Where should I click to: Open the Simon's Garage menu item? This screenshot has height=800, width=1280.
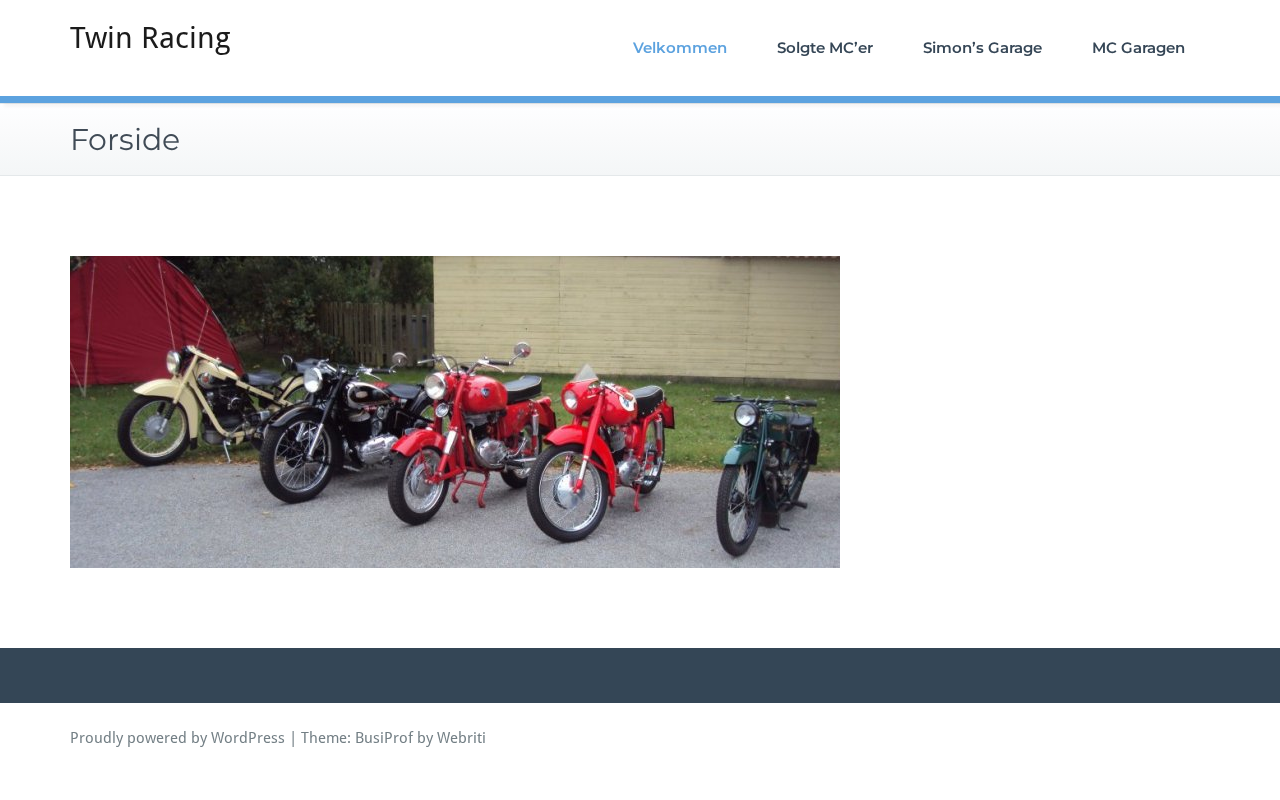click(x=982, y=48)
